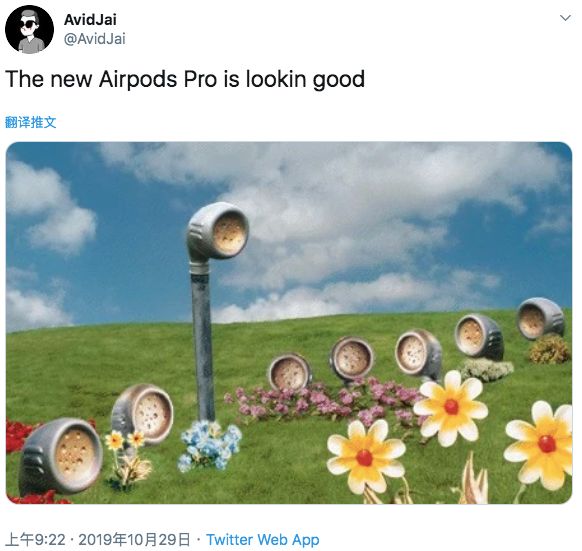Open the 上午9:22 · 2019年10月29日 timestamp
This screenshot has width=582, height=551.
(98, 539)
